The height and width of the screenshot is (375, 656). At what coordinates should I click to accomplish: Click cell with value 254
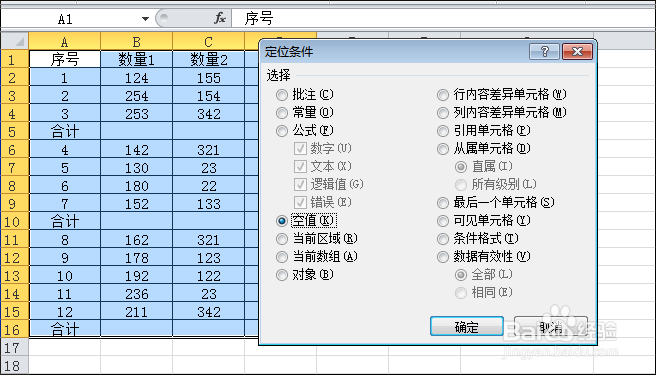136,95
